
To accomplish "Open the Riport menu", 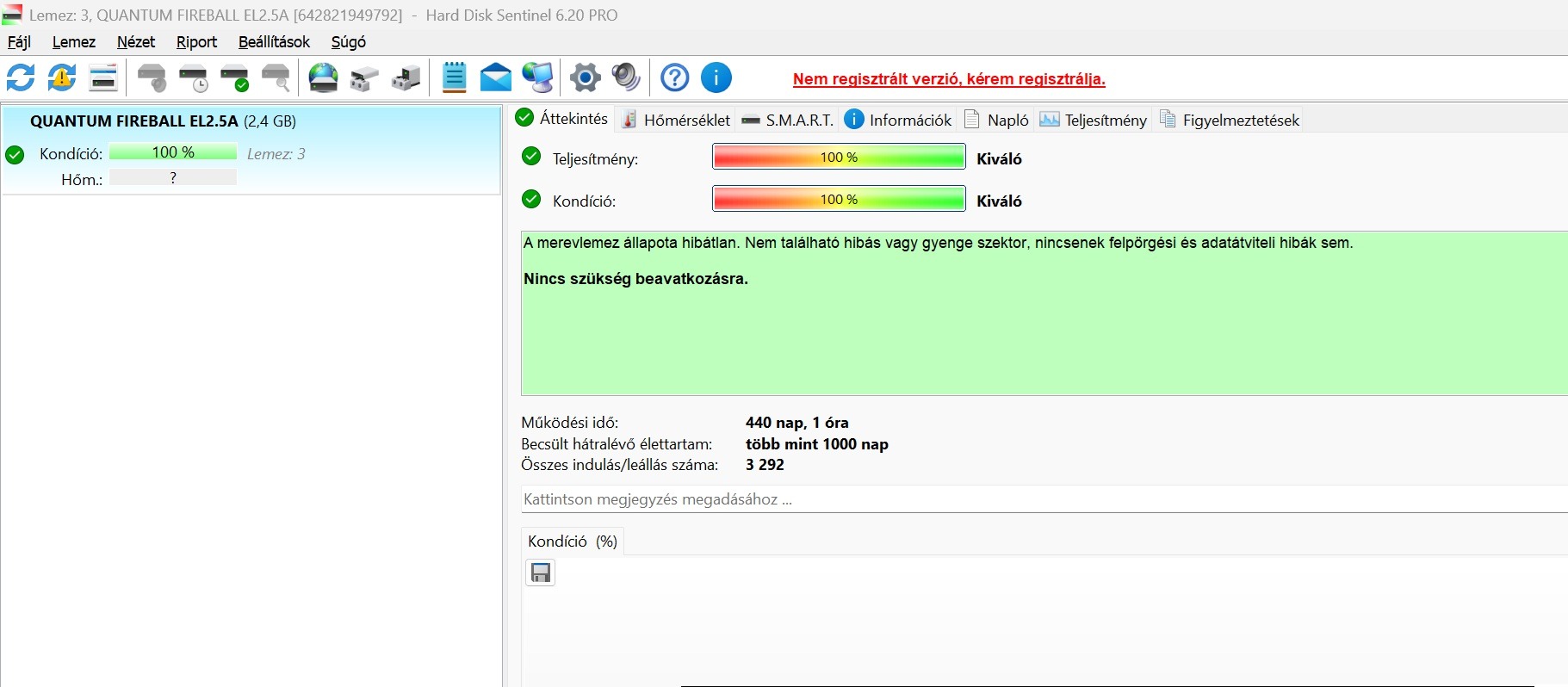I will [196, 42].
